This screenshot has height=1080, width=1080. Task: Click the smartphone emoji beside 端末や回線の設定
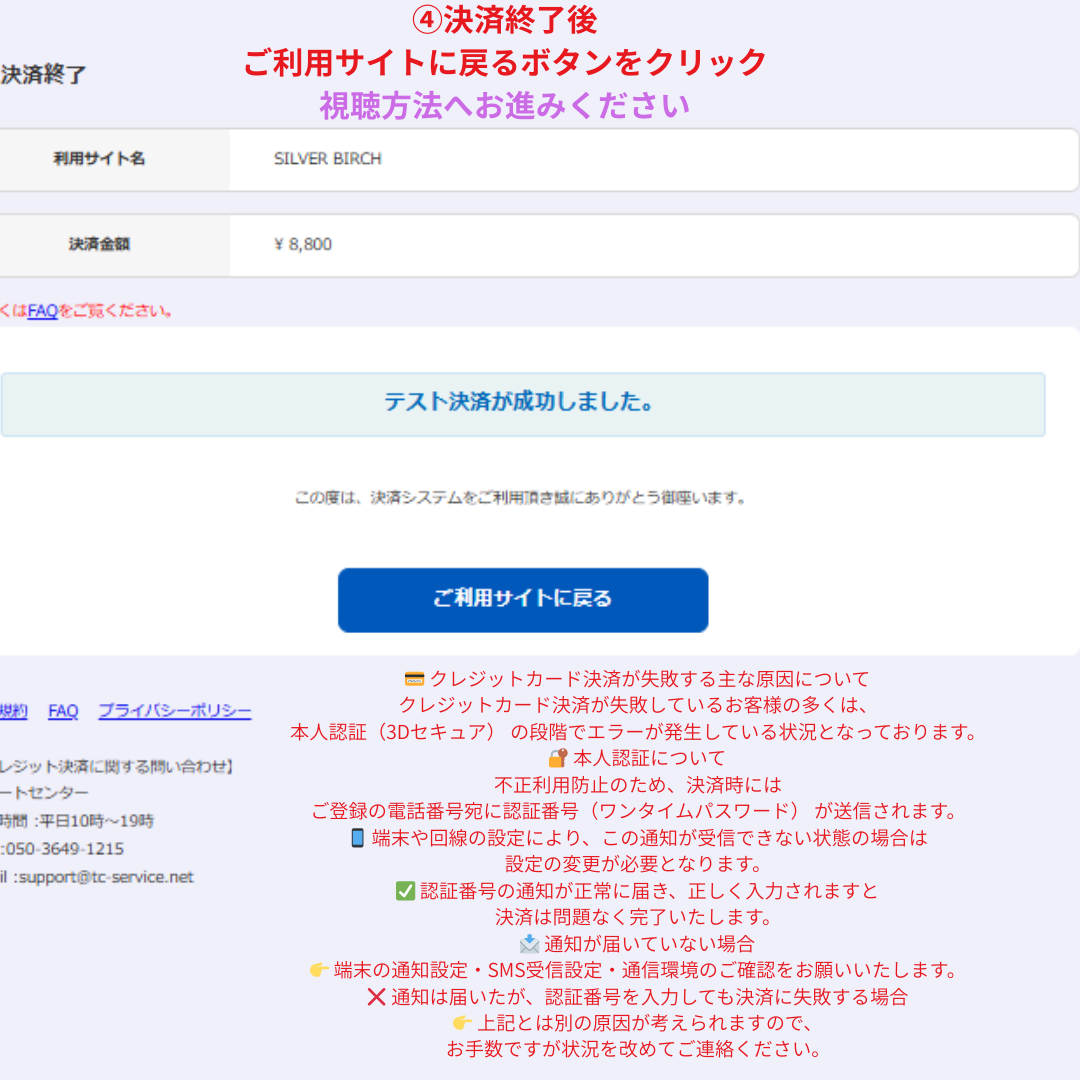point(357,838)
